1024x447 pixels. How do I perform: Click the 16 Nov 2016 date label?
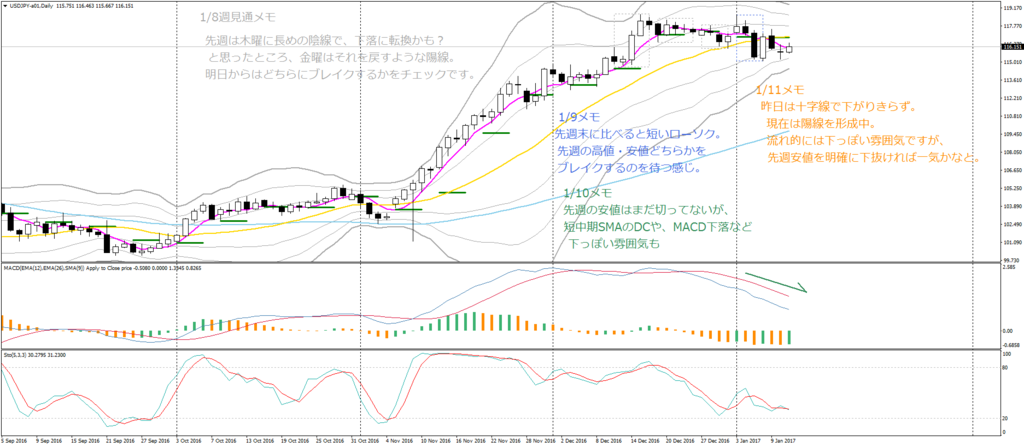pyautogui.click(x=472, y=440)
